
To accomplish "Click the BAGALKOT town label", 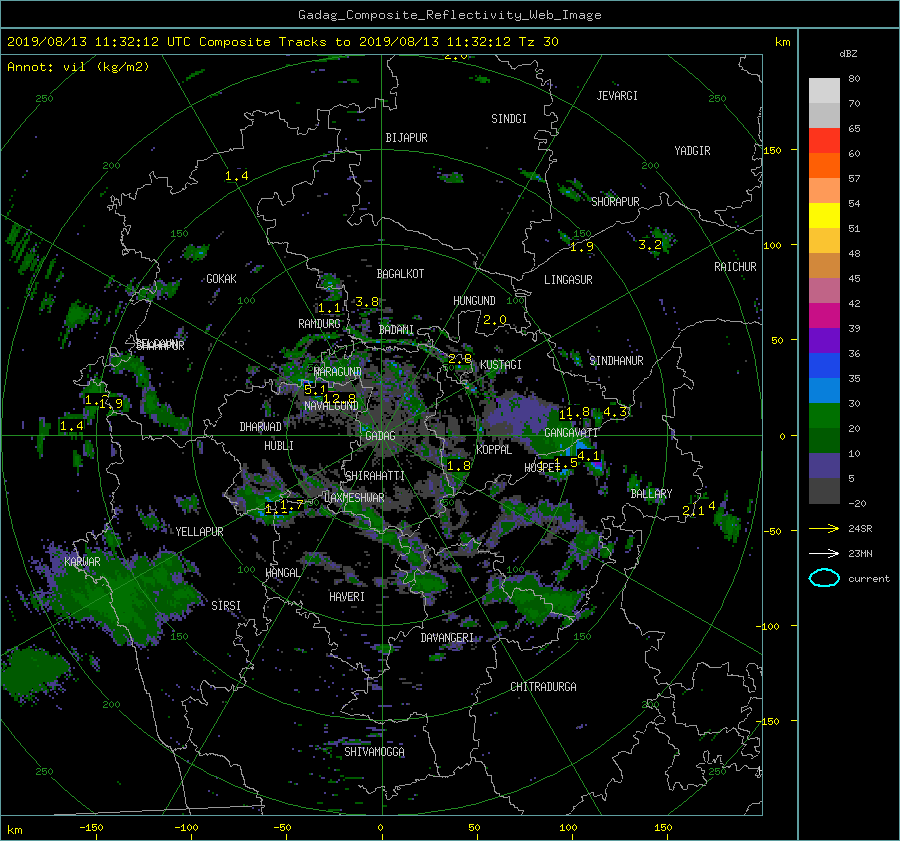I will point(400,274).
